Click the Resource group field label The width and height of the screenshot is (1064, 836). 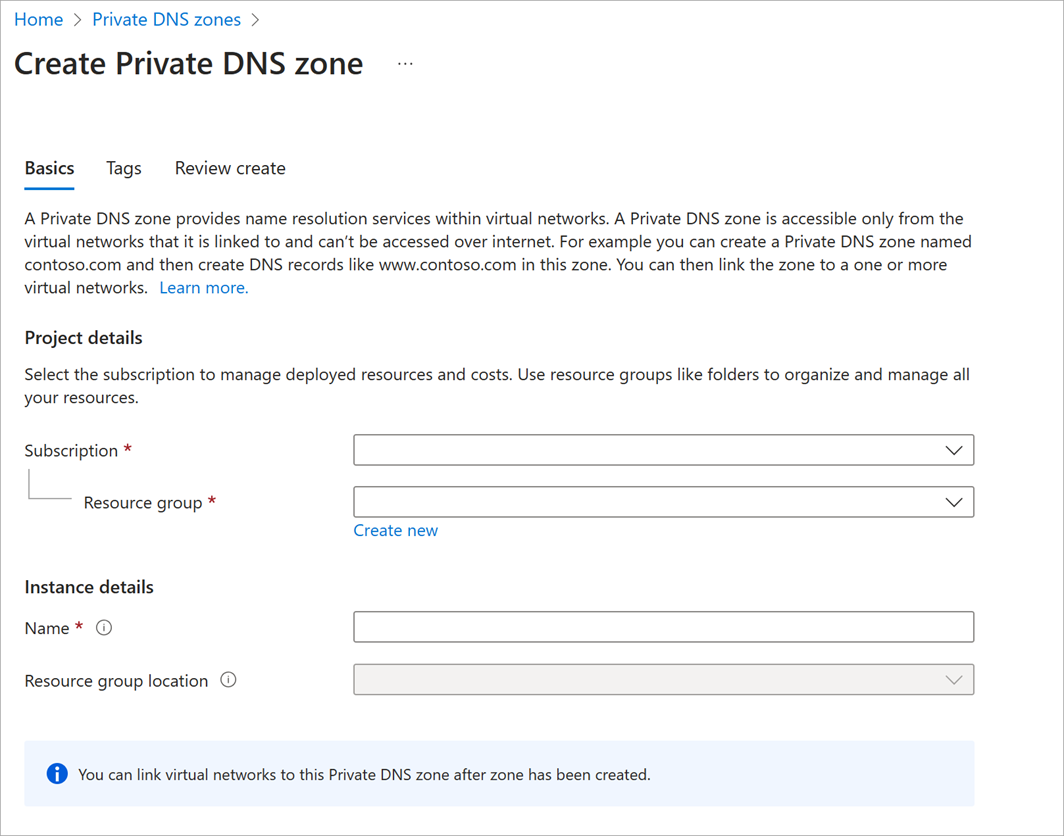(x=143, y=503)
